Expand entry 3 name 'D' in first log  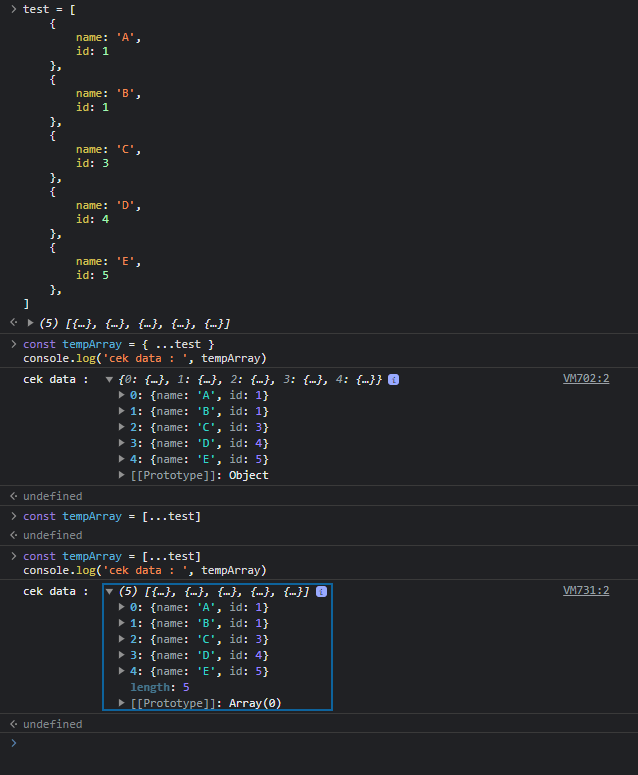pos(122,443)
